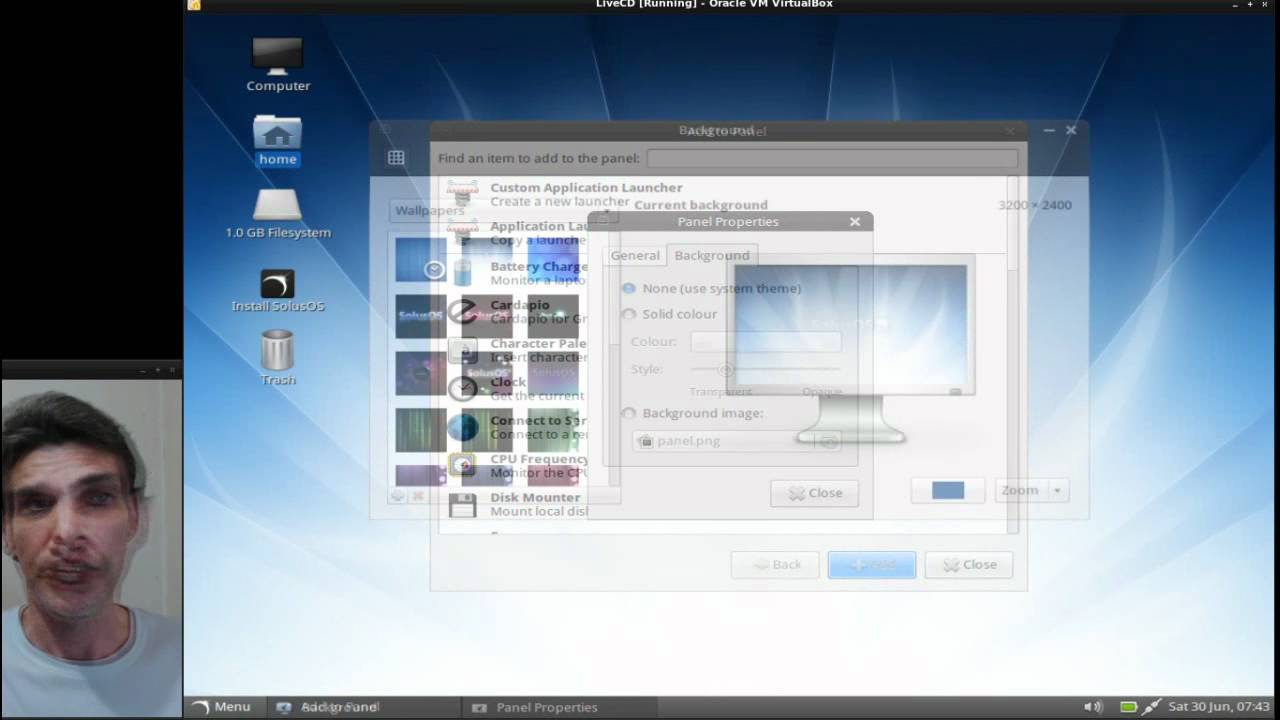Open the home folder desktop icon
Image resolution: width=1280 pixels, height=720 pixels.
(x=277, y=140)
